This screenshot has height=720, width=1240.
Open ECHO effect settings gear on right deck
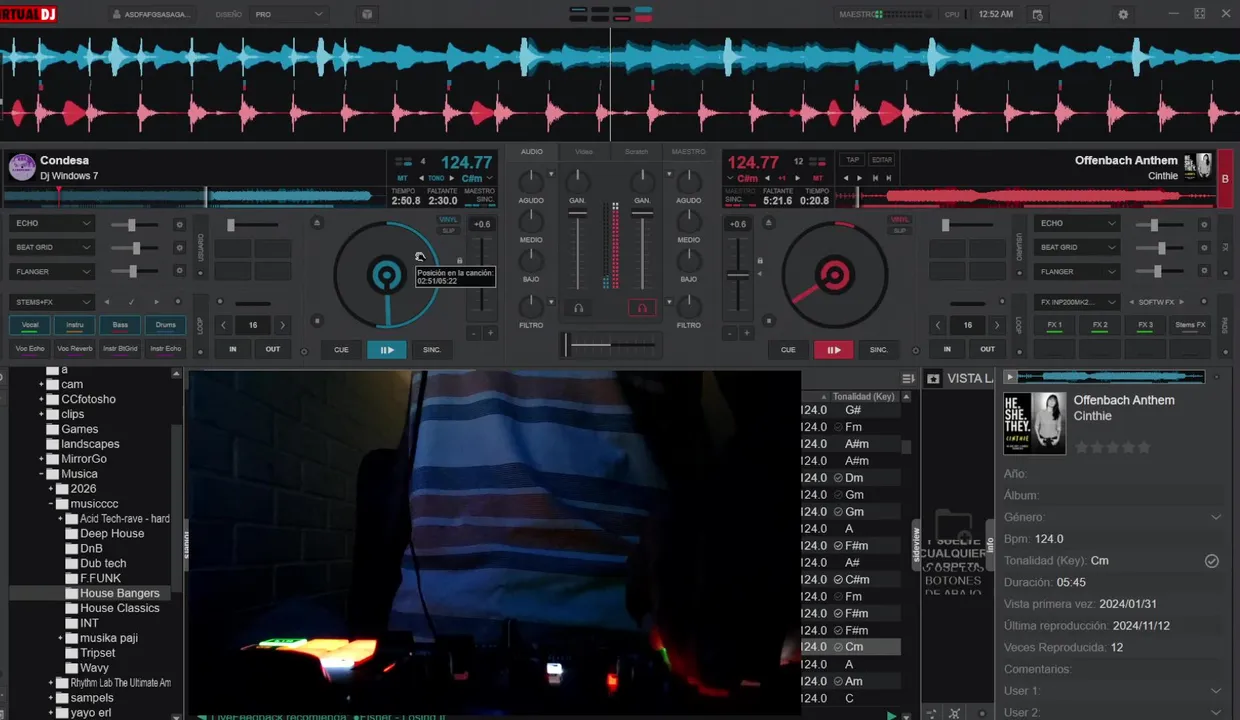[x=1204, y=224]
